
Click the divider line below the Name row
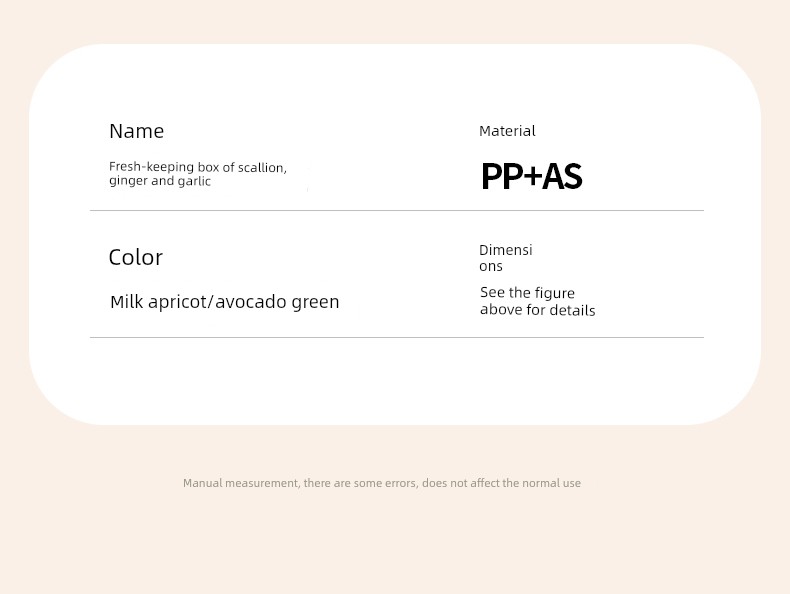pos(397,211)
